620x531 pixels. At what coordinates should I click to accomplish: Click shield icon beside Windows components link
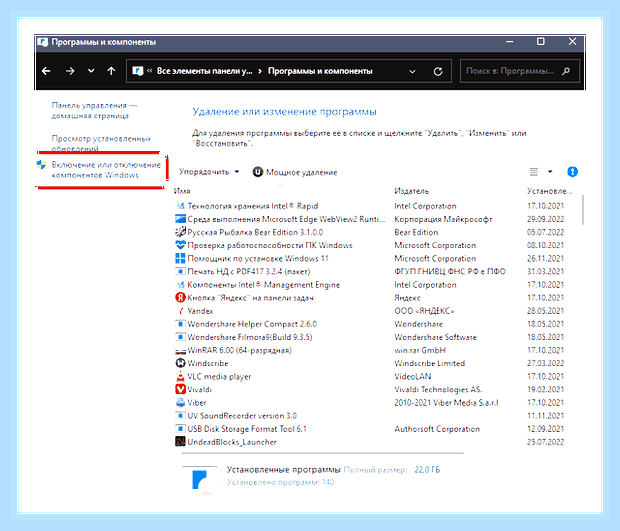tap(42, 165)
